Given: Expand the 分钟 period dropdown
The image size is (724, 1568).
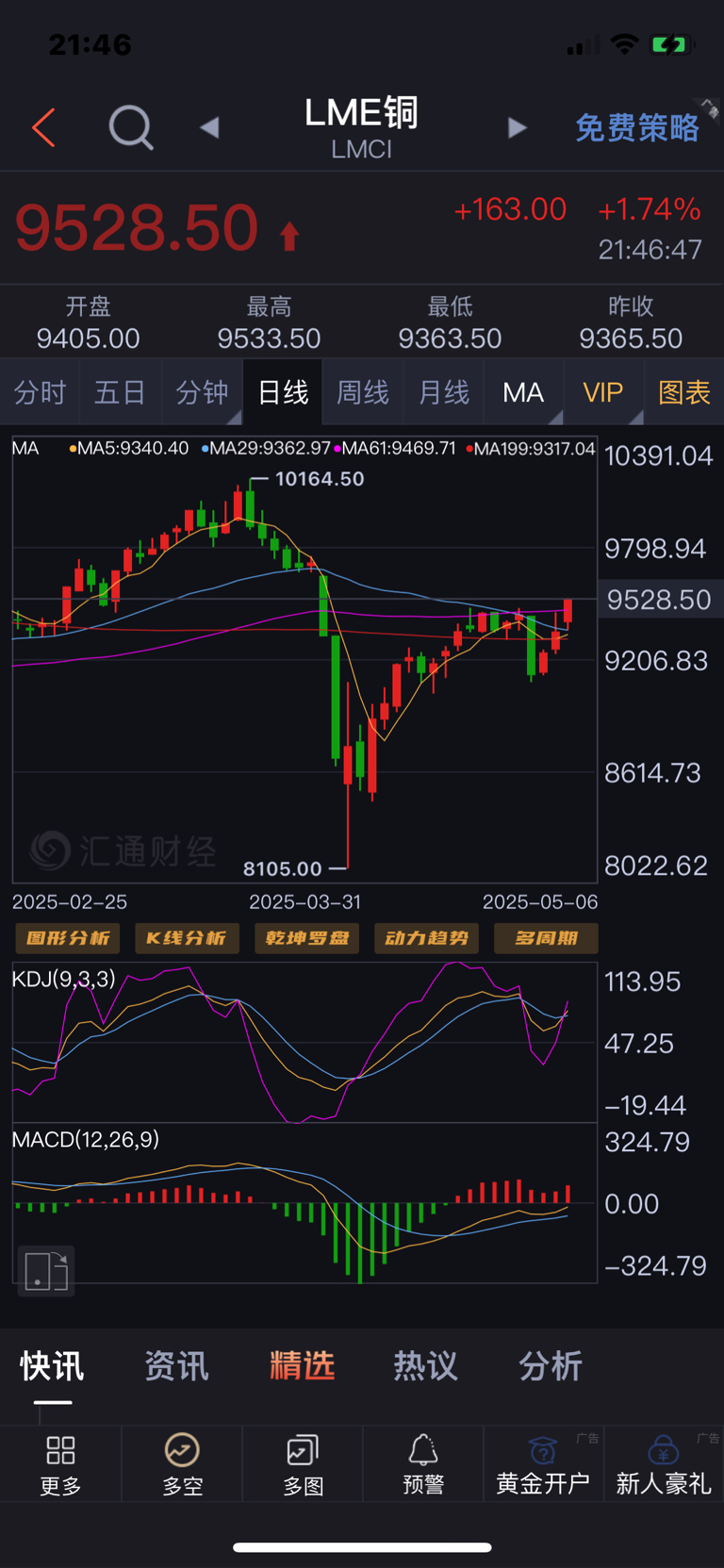Looking at the screenshot, I should [x=202, y=392].
